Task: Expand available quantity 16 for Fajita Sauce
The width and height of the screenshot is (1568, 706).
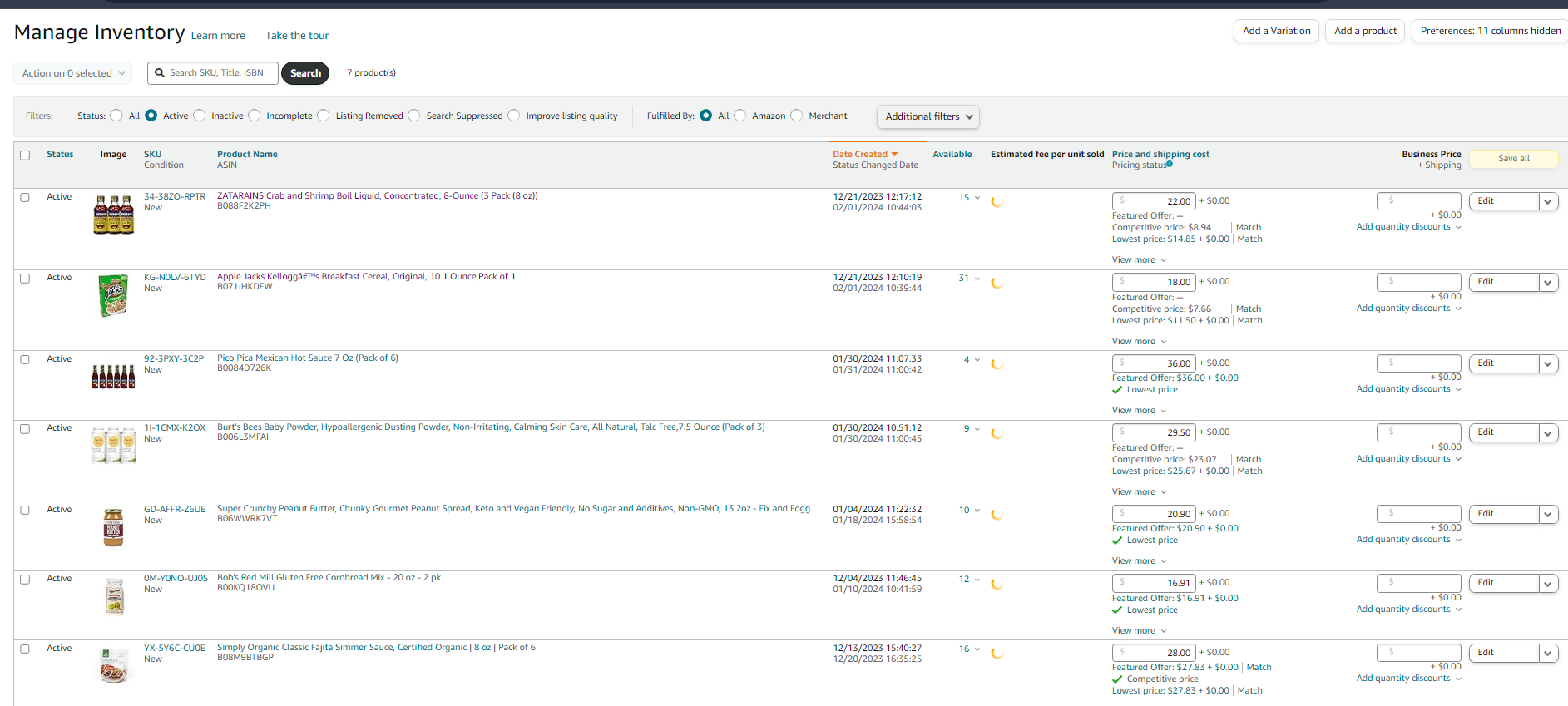Action: (969, 649)
